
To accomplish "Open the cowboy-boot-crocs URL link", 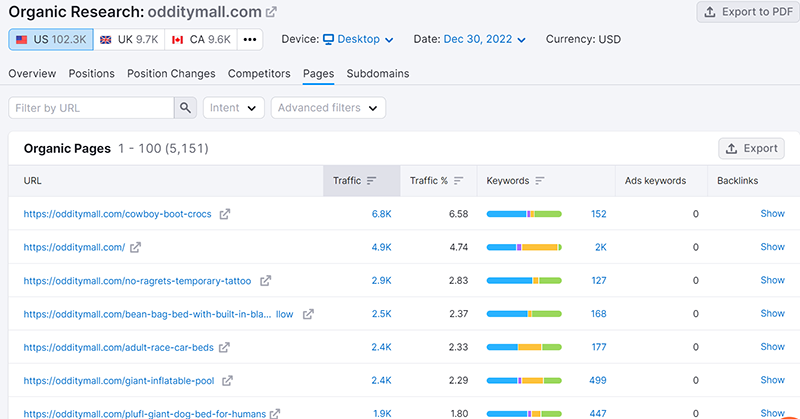I will (117, 214).
